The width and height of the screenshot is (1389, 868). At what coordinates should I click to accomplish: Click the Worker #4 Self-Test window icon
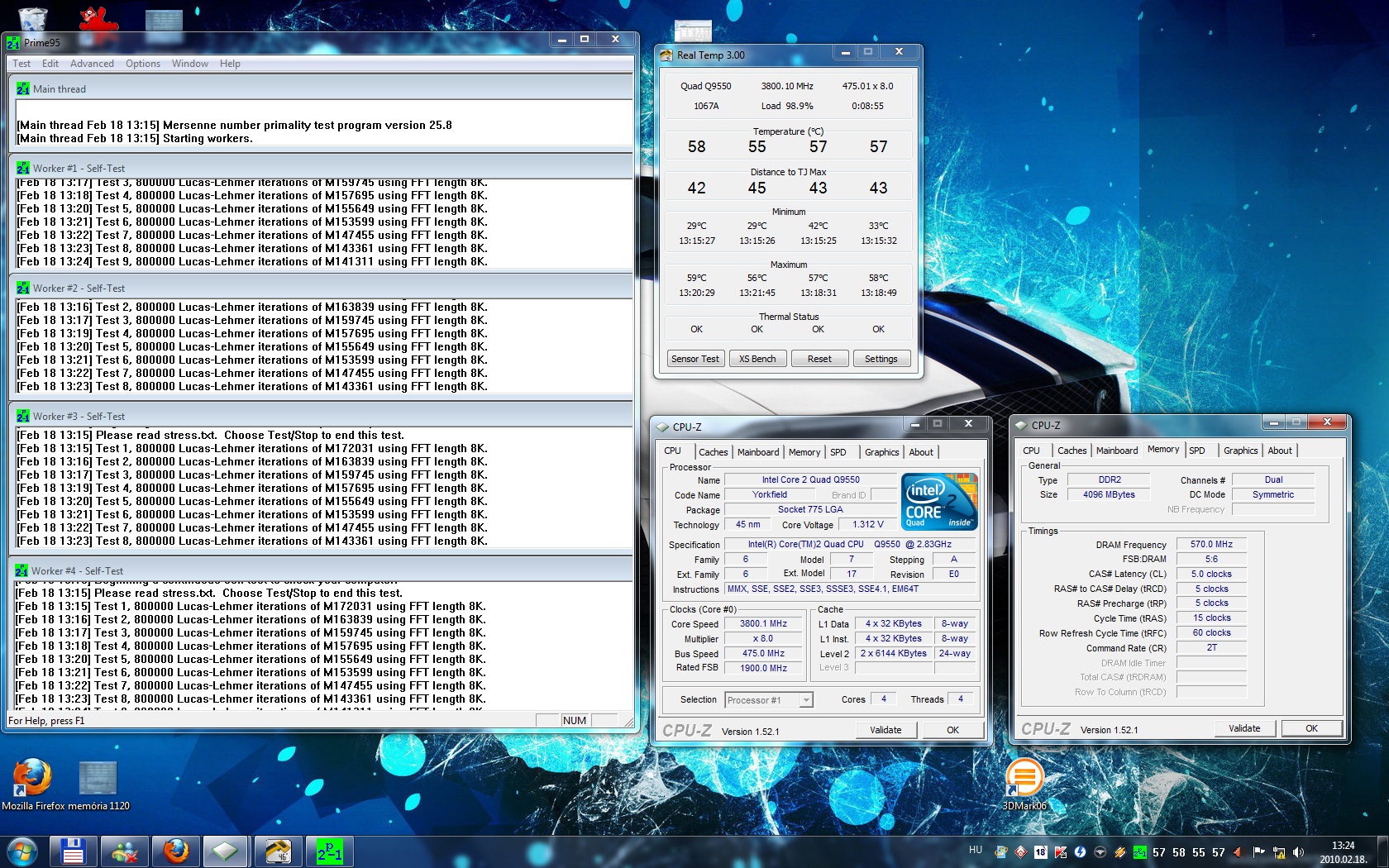(21, 570)
